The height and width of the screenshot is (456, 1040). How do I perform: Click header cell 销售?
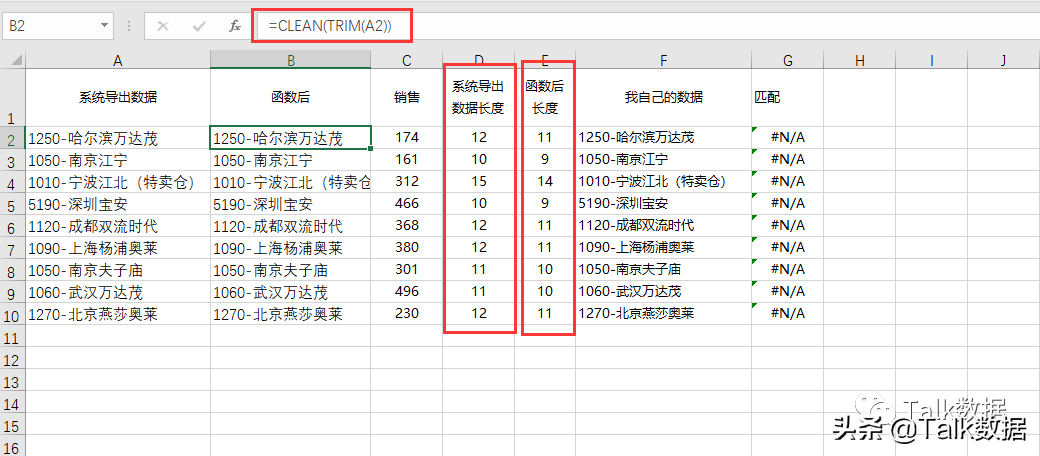pos(407,97)
